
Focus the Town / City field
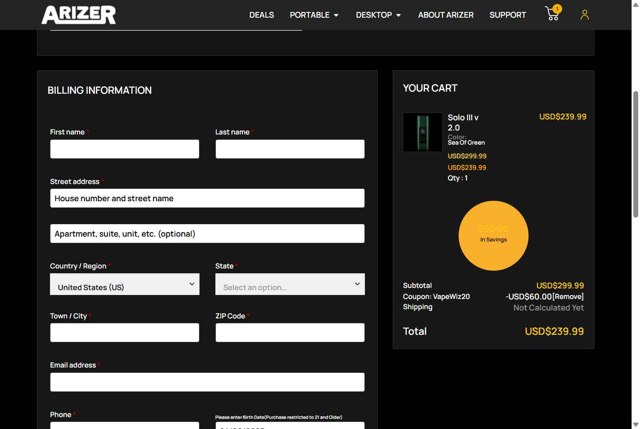124,332
